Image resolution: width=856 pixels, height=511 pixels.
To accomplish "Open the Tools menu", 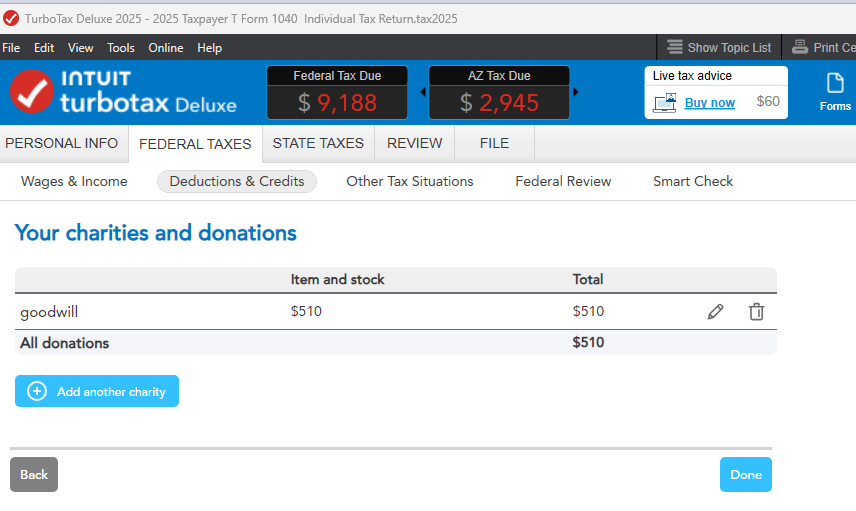I will click(121, 48).
